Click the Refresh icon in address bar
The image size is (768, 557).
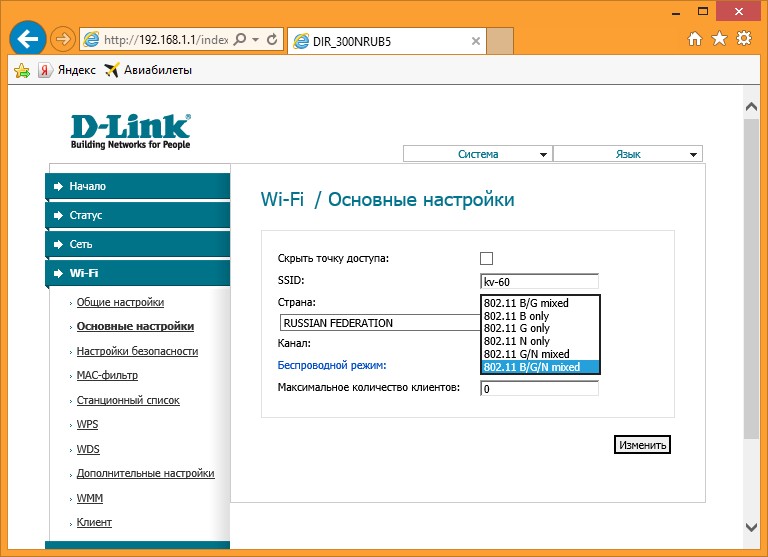[x=272, y=40]
